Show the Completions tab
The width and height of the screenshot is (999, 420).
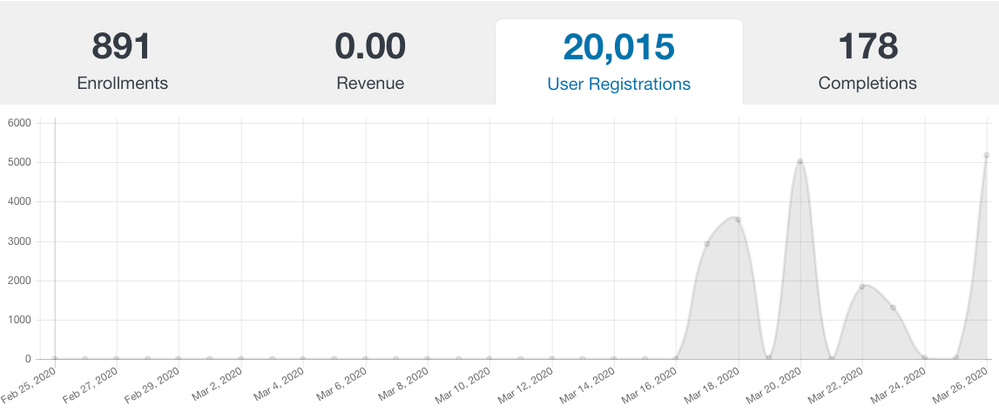(x=867, y=62)
